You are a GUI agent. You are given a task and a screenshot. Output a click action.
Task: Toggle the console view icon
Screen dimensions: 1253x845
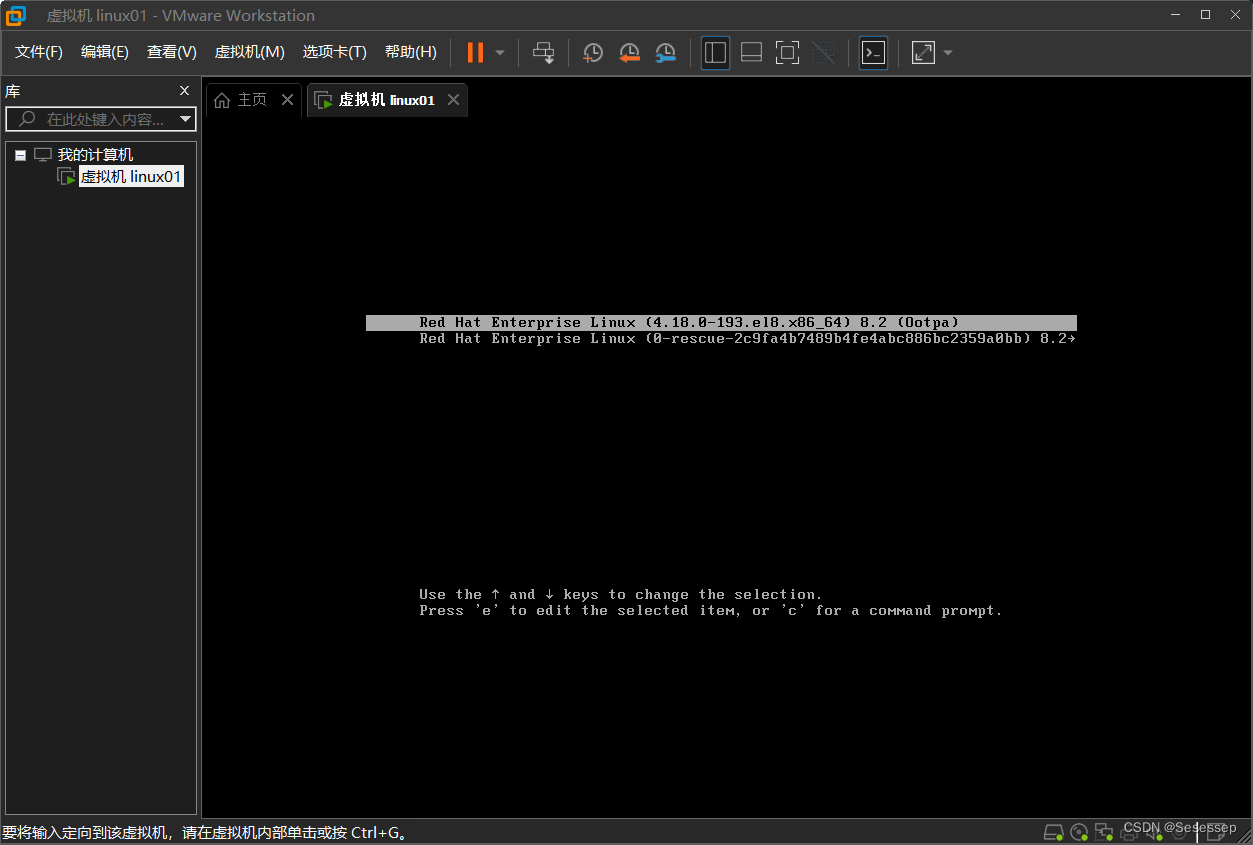[873, 53]
